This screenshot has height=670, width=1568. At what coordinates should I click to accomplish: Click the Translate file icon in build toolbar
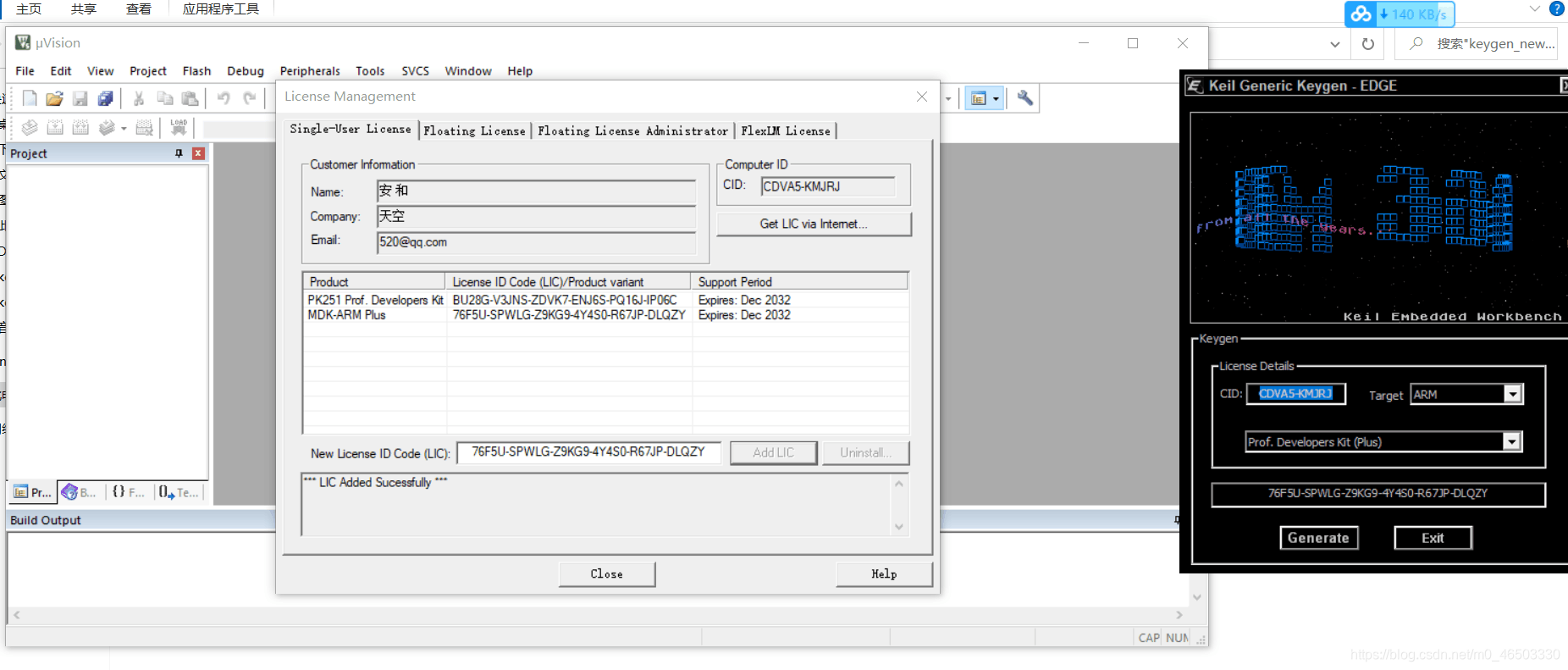tap(30, 128)
